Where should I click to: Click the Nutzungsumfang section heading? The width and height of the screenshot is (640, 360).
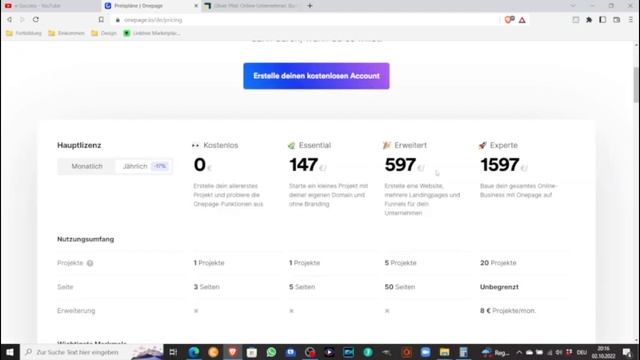click(x=85, y=239)
